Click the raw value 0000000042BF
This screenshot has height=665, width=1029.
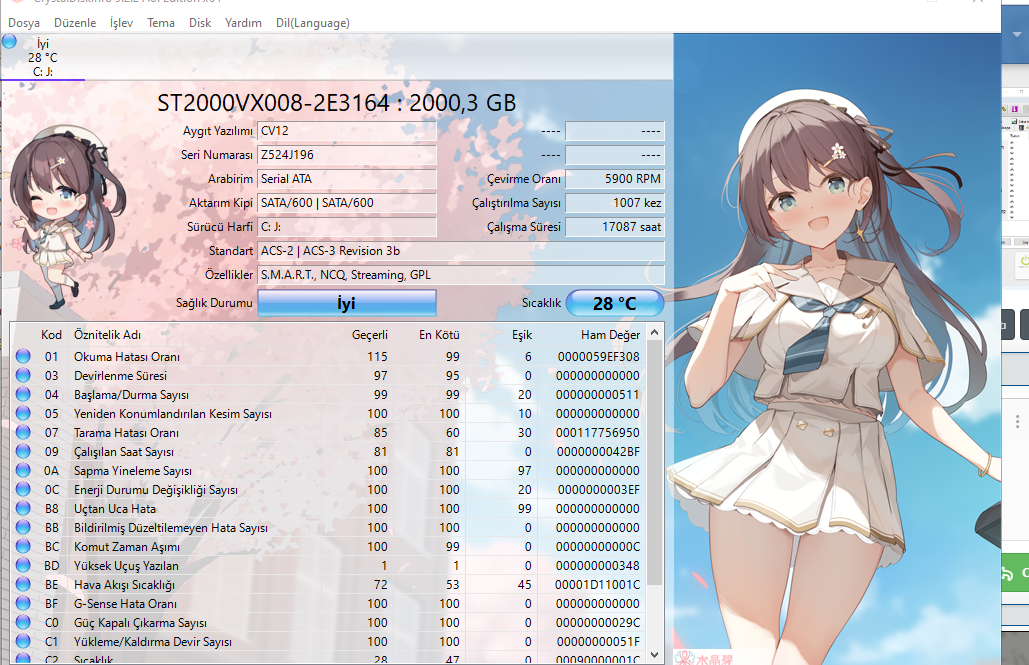coord(598,452)
